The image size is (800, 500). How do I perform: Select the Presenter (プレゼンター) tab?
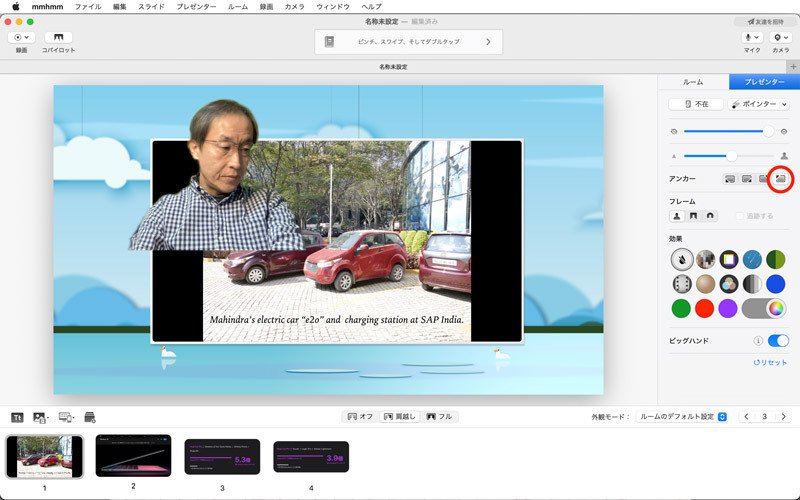click(764, 82)
